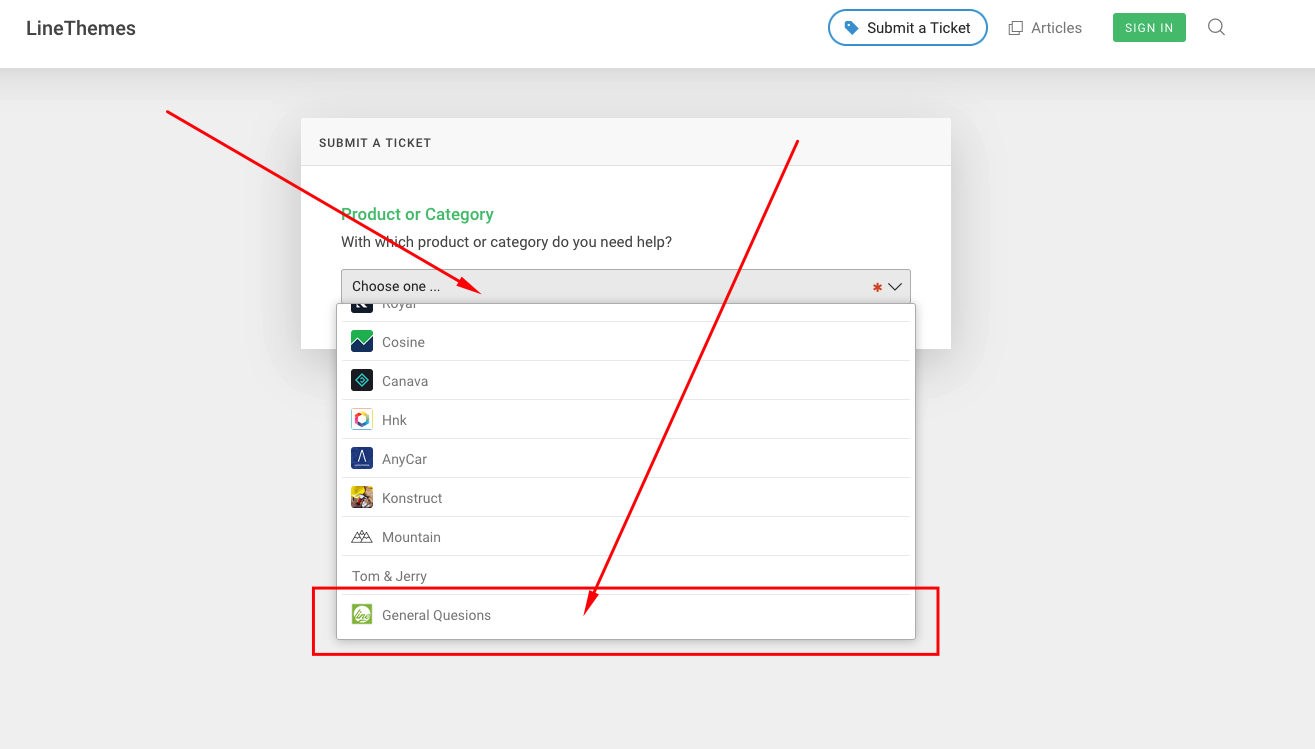1315x749 pixels.
Task: Choose Hnk from the dropdown list
Action: point(626,420)
